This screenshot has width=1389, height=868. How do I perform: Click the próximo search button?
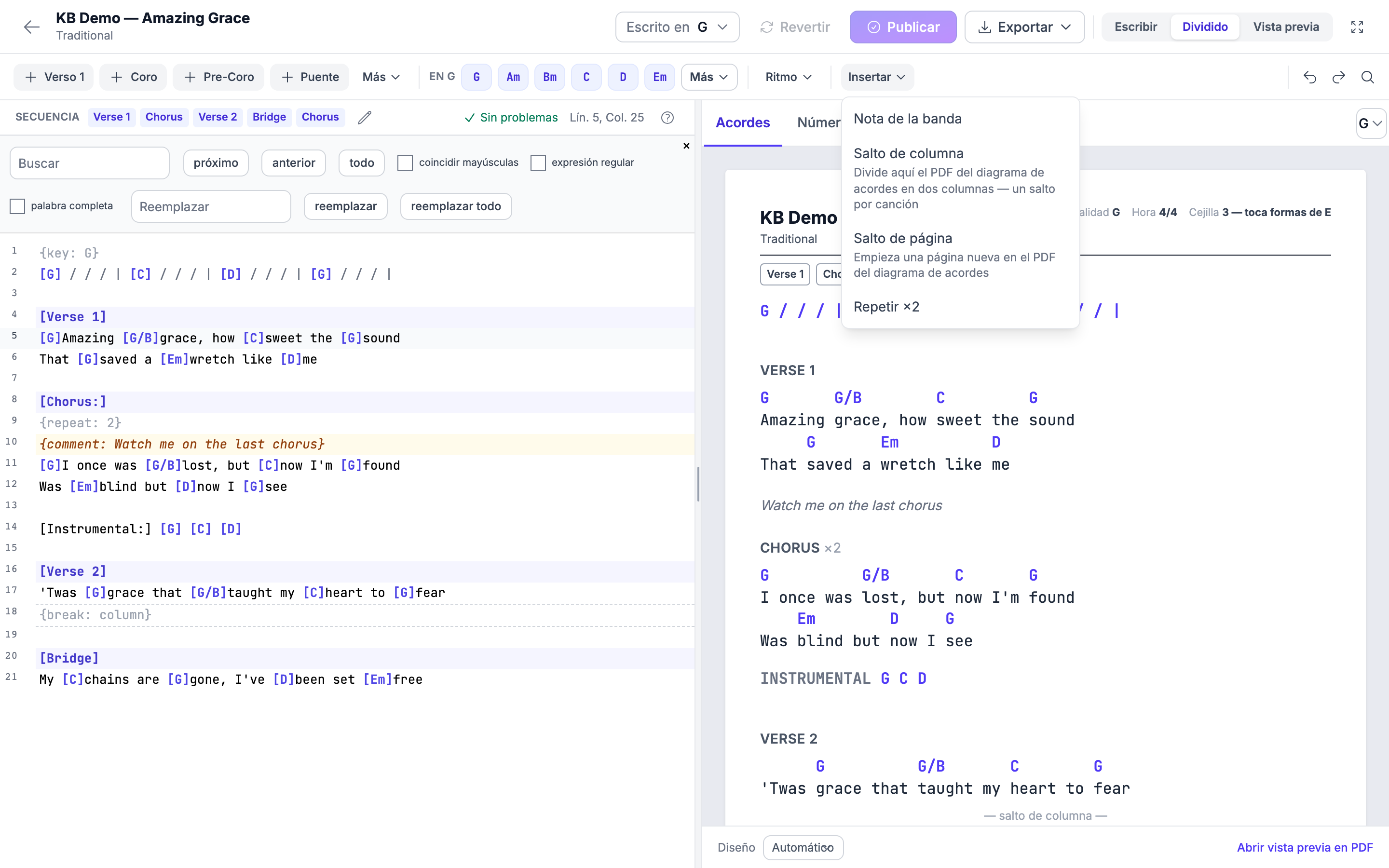[x=216, y=163]
